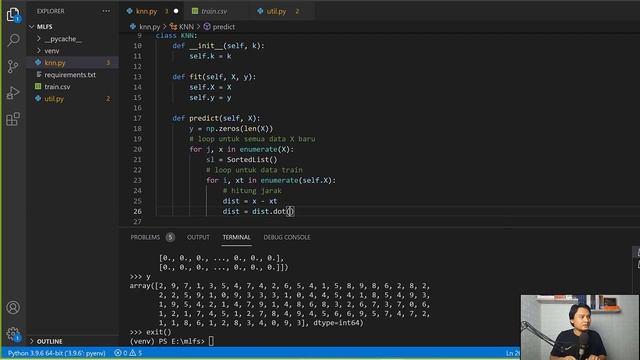Click on 'dist = dist.dot()' code line
This screenshot has height=360, width=640.
coord(258,211)
